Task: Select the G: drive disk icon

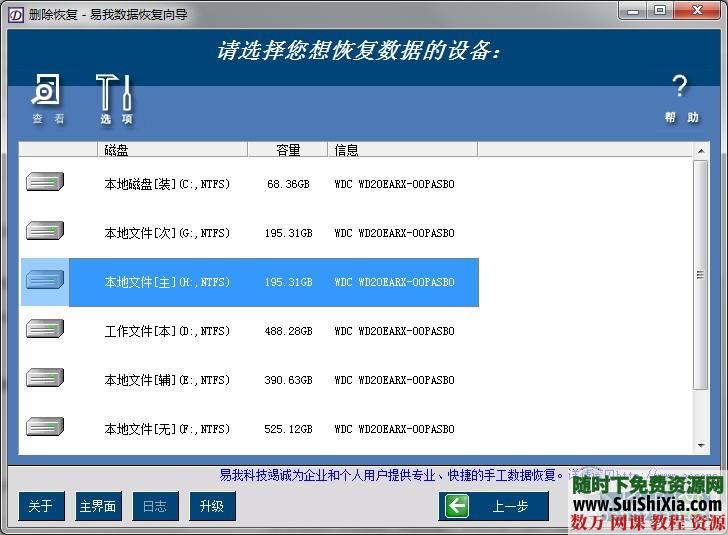Action: point(45,232)
